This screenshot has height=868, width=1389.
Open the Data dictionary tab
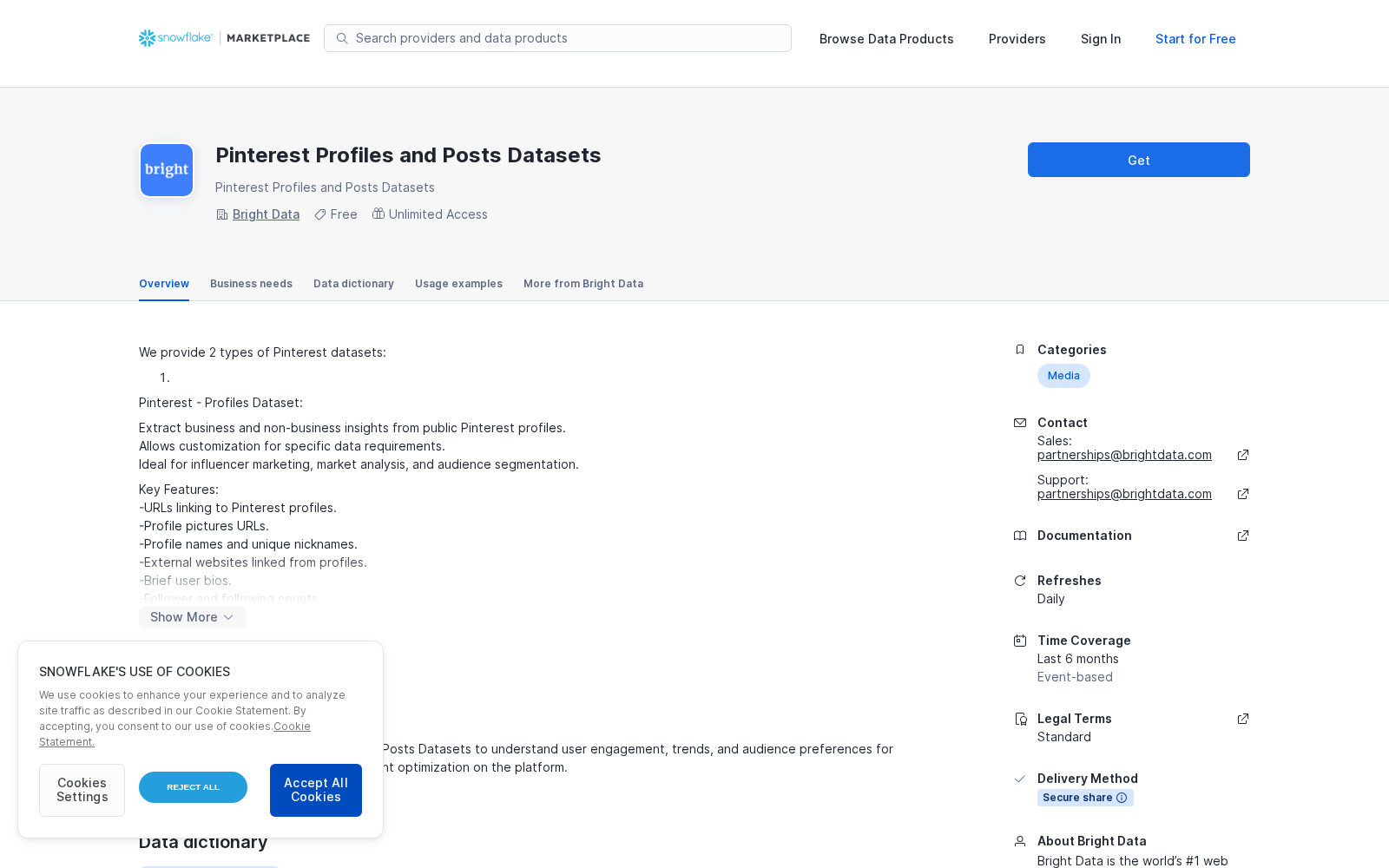pos(353,284)
